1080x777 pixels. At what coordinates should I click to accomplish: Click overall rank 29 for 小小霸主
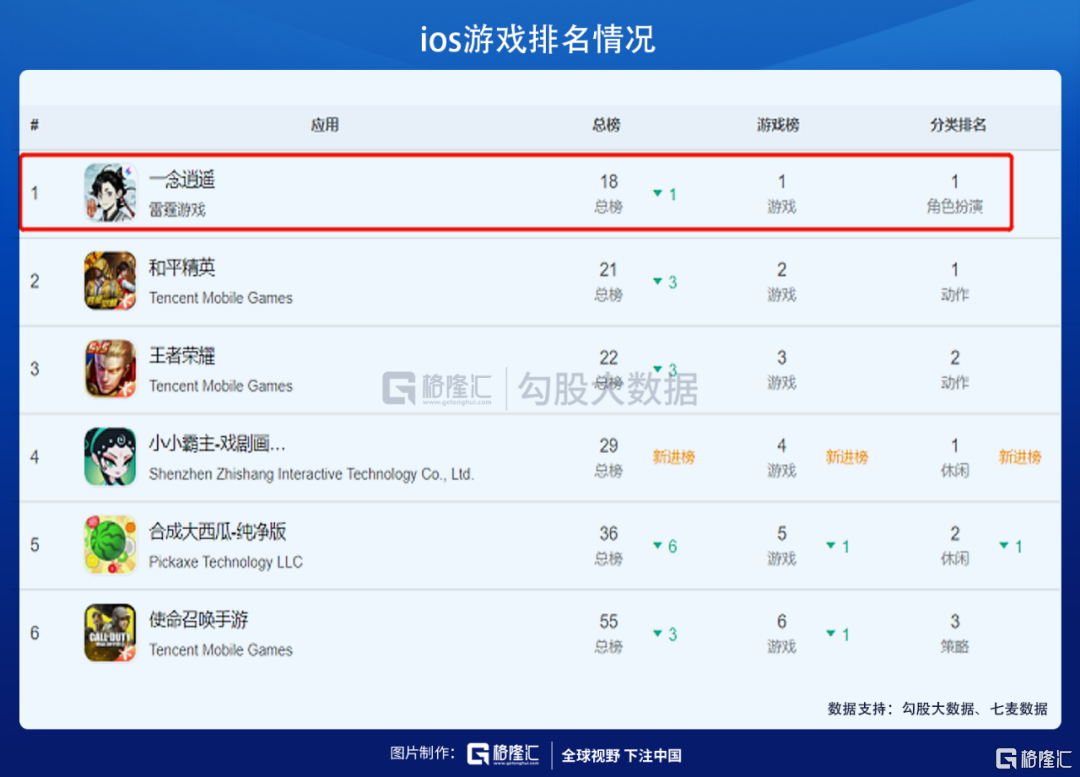click(608, 446)
